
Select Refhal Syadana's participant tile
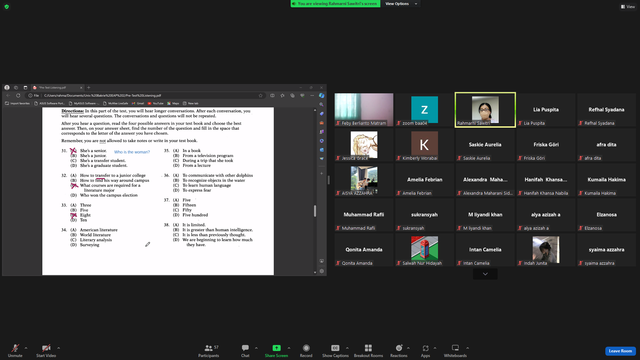[606, 110]
